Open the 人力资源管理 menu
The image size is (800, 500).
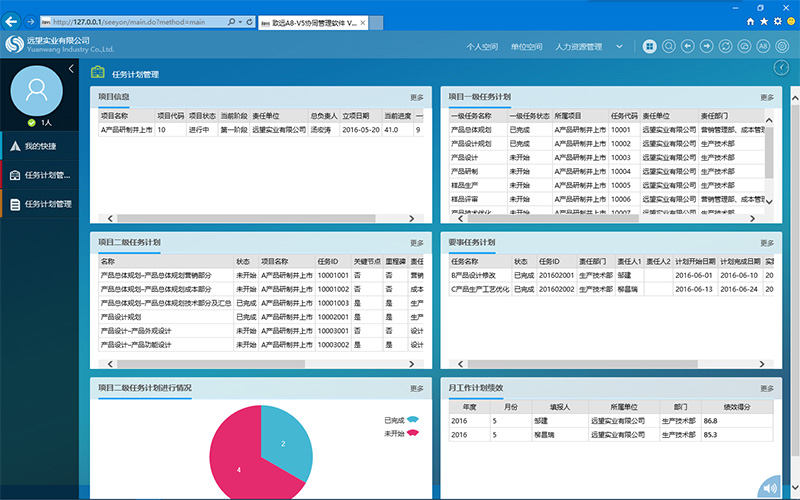(x=578, y=47)
